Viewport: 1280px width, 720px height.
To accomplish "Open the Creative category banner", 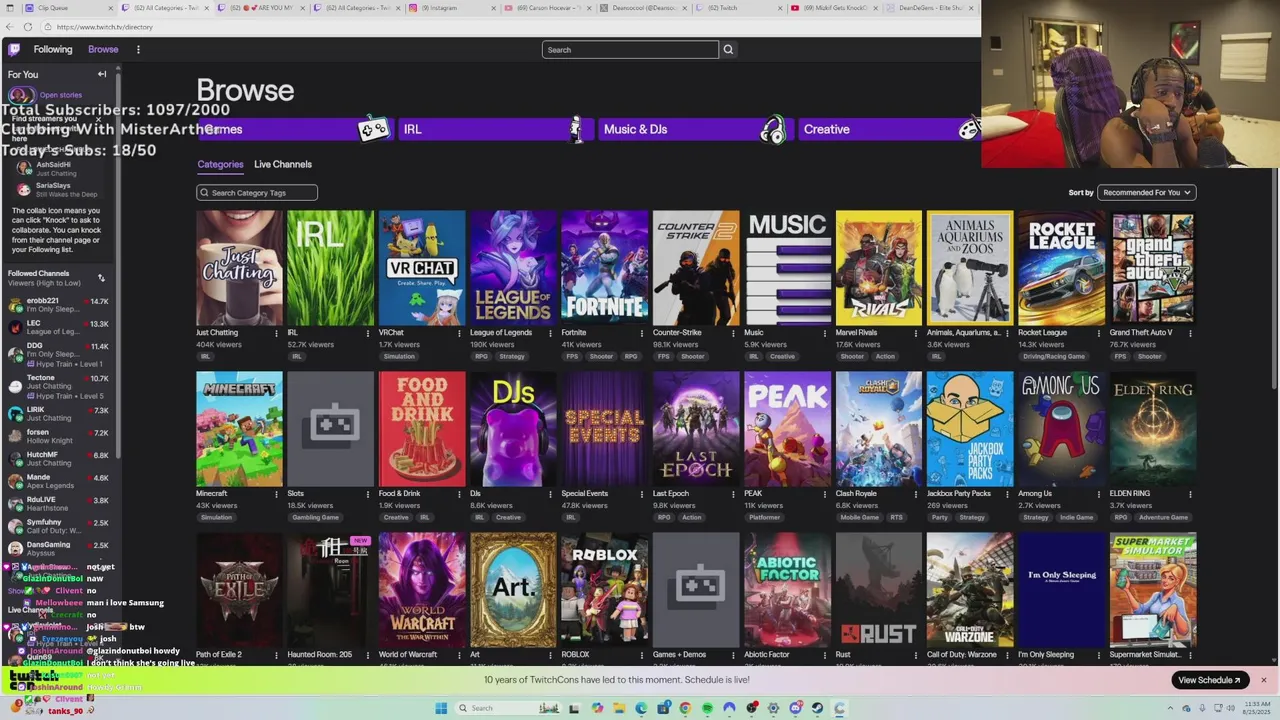I will pos(890,129).
